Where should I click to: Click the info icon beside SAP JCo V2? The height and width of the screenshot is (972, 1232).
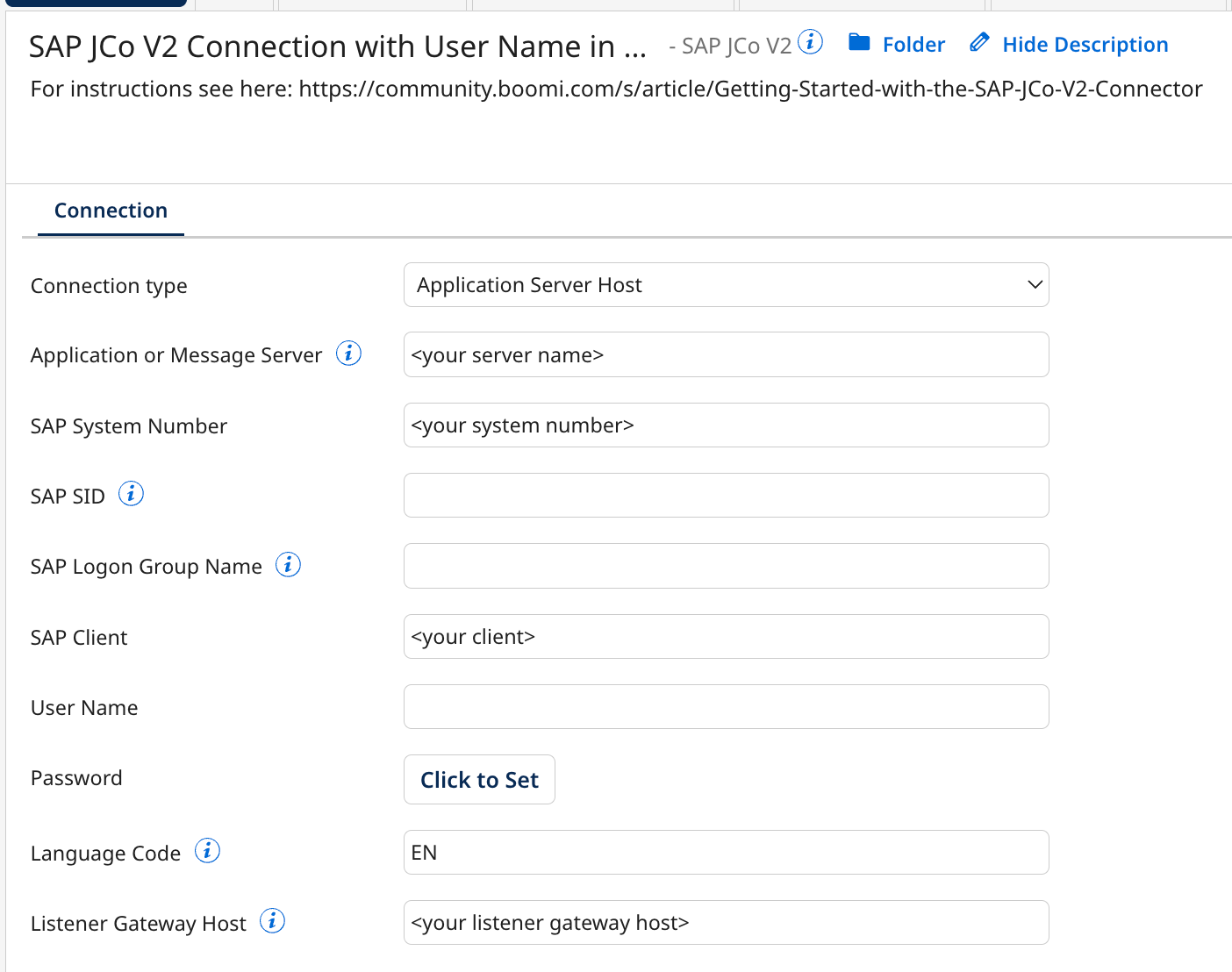pyautogui.click(x=812, y=41)
